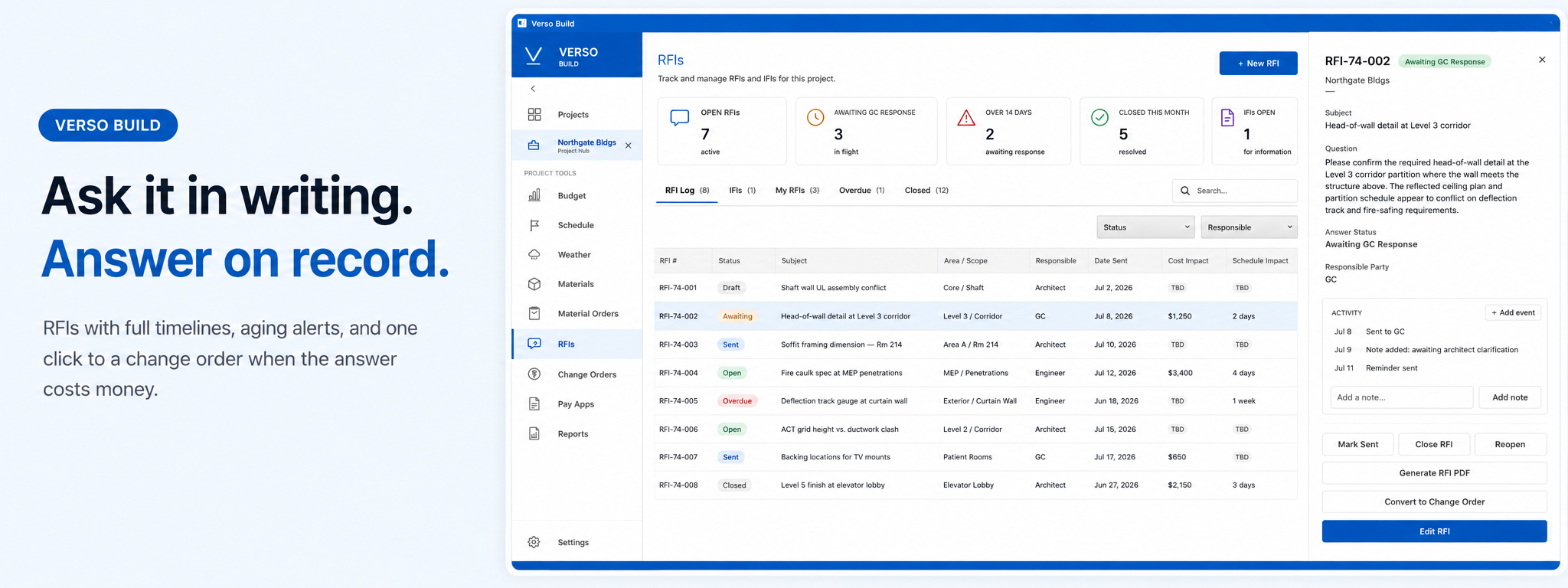Click the $3,400 cost impact cell
1568x588 pixels.
(1180, 373)
